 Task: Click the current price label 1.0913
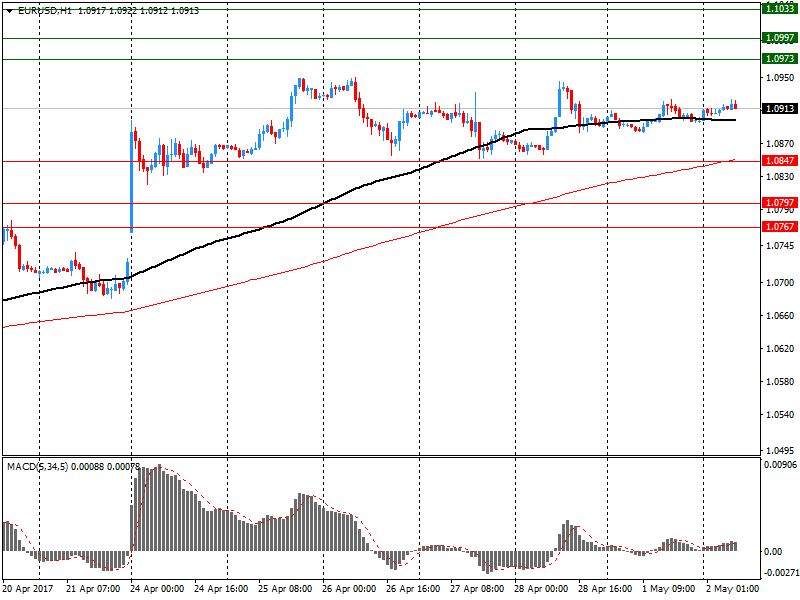pos(780,108)
